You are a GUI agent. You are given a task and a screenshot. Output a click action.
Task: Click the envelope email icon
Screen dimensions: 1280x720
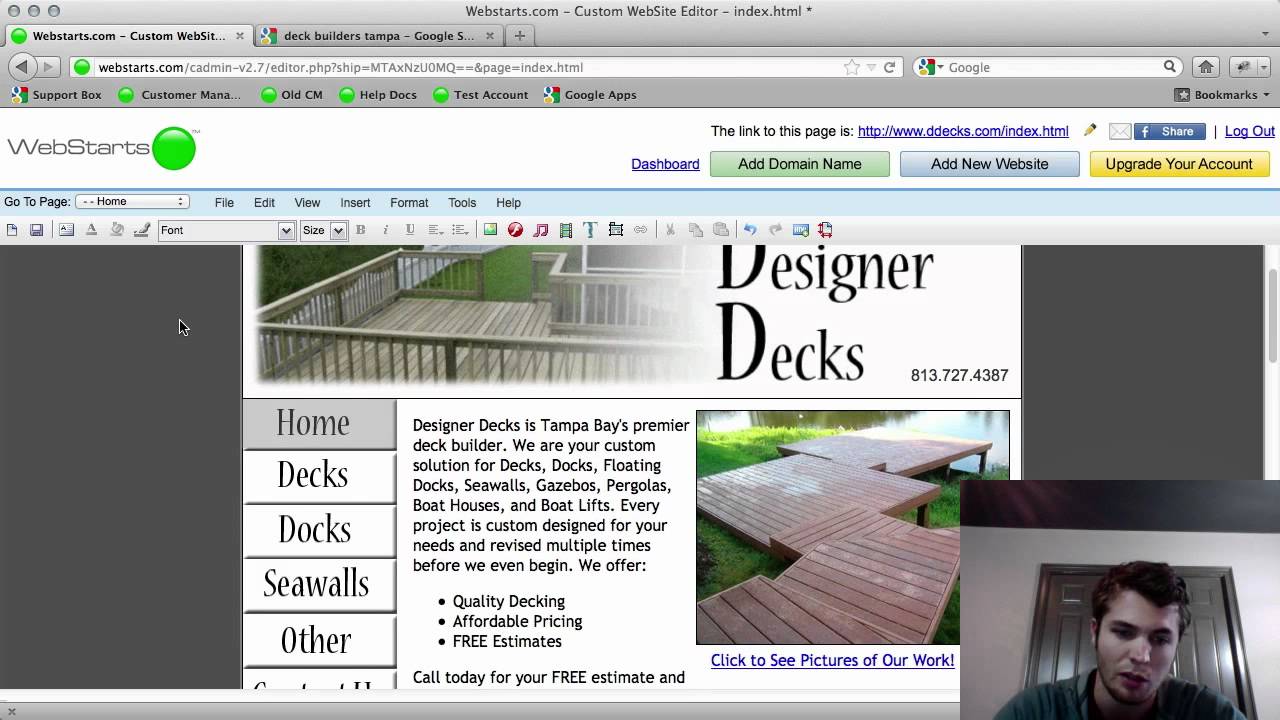tap(1120, 131)
